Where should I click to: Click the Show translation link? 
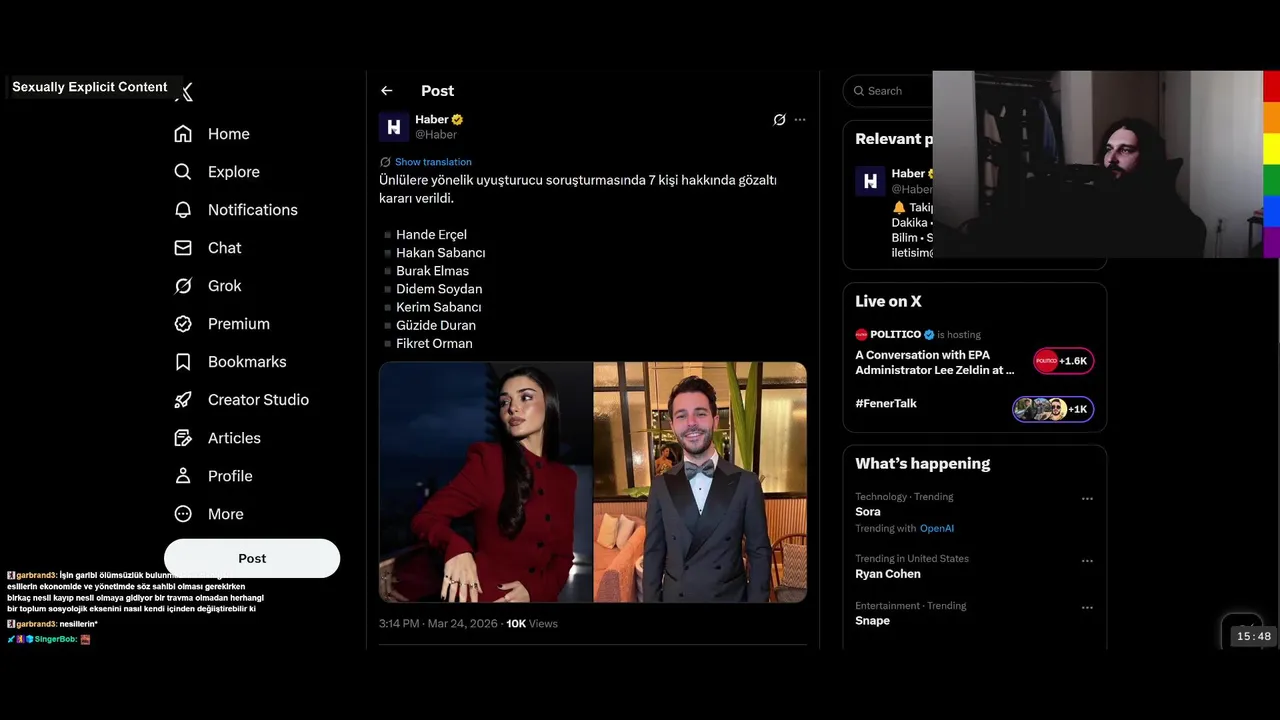433,162
